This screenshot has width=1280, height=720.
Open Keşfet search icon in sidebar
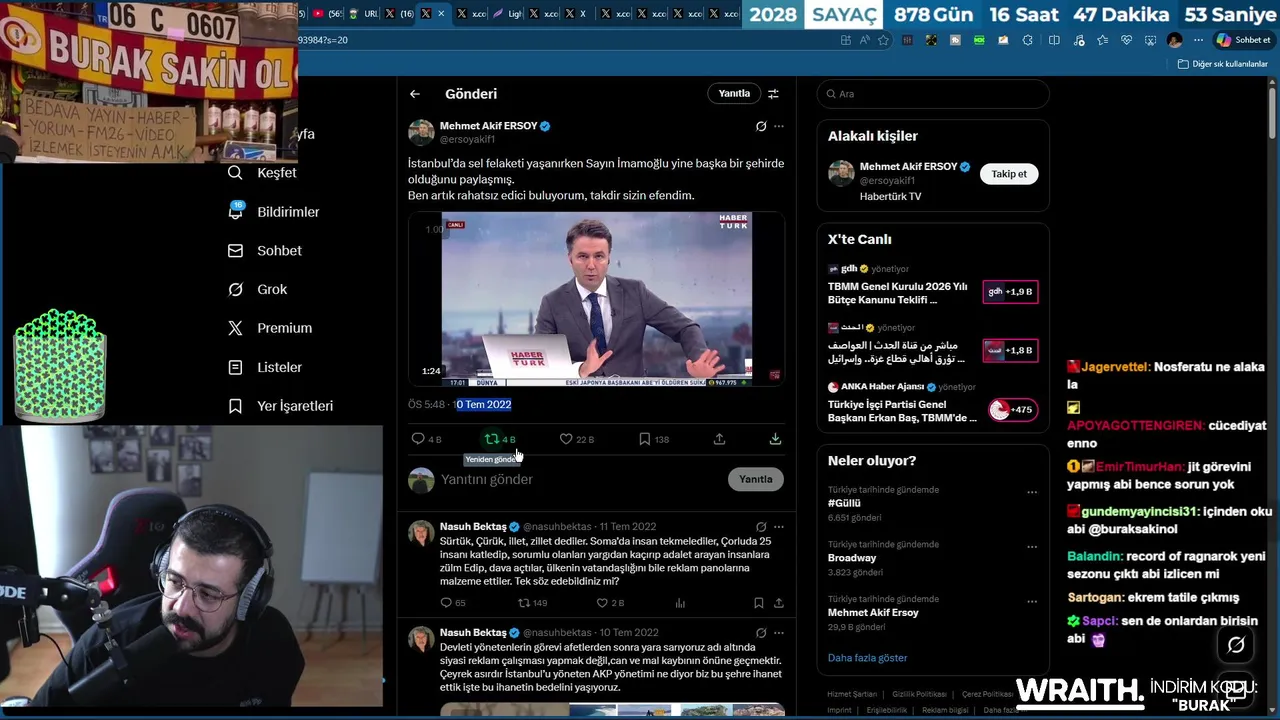pos(235,173)
